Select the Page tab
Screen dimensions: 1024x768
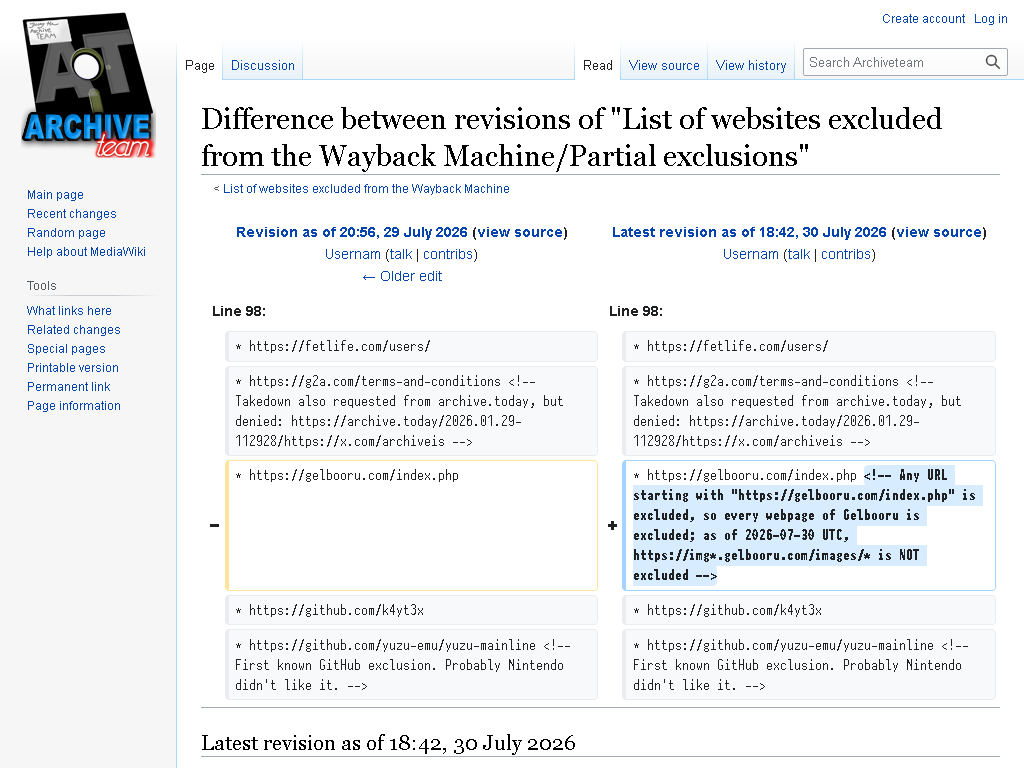199,65
